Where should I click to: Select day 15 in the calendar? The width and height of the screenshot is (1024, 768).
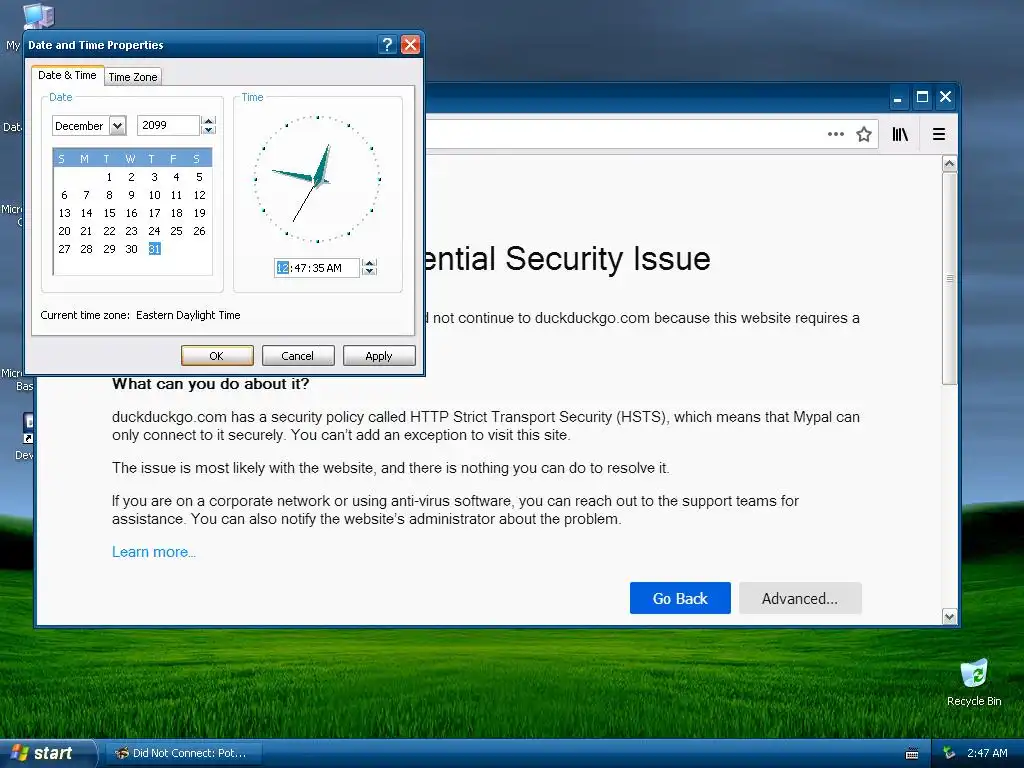109,213
